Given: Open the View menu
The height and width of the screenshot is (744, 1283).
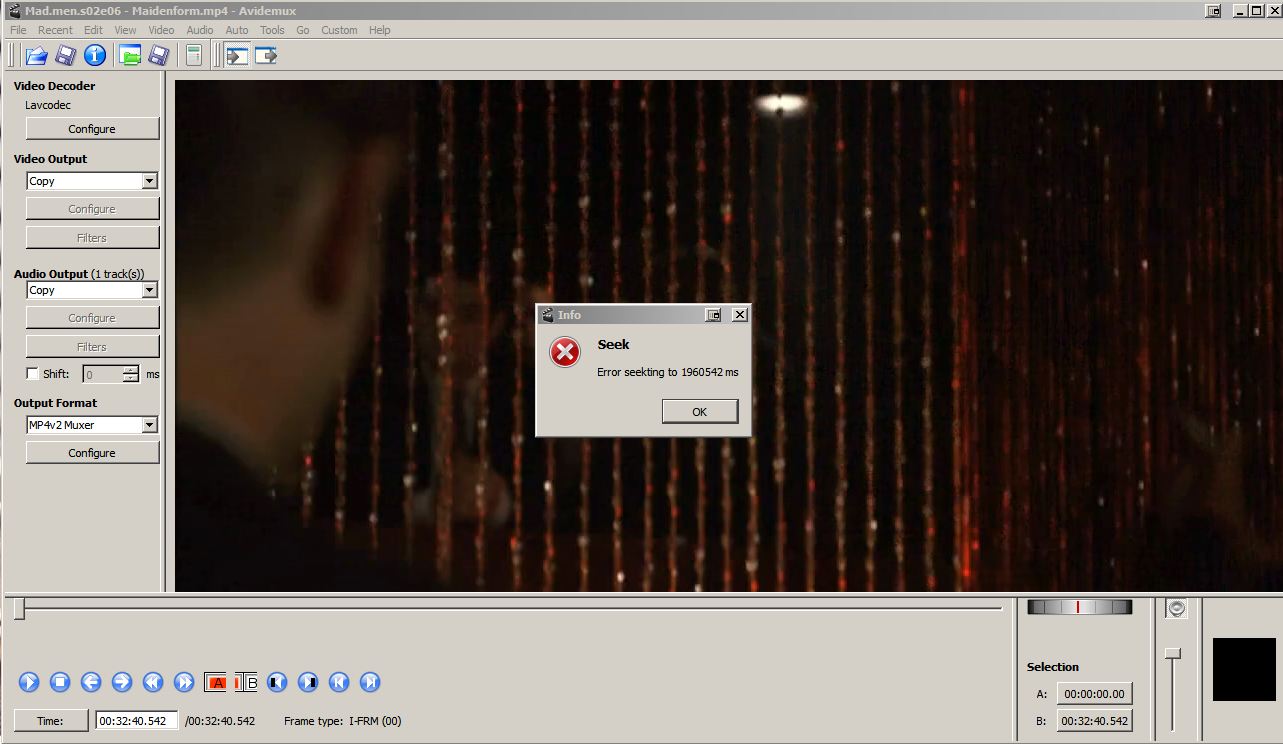Looking at the screenshot, I should coord(125,30).
